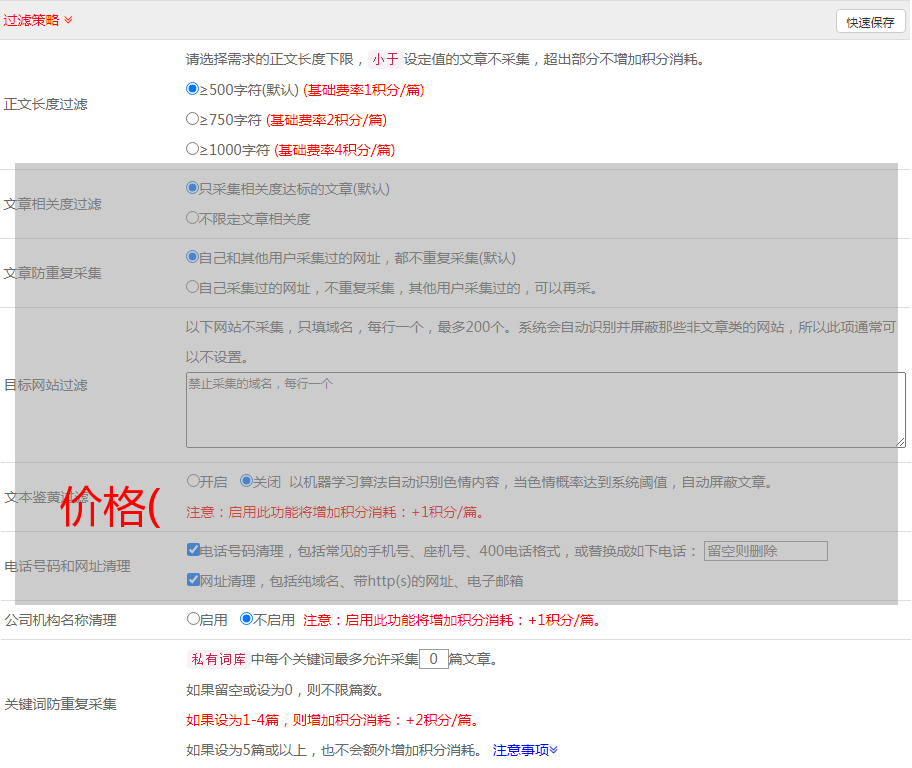Select the ≥1000字符 length option

(x=193, y=149)
